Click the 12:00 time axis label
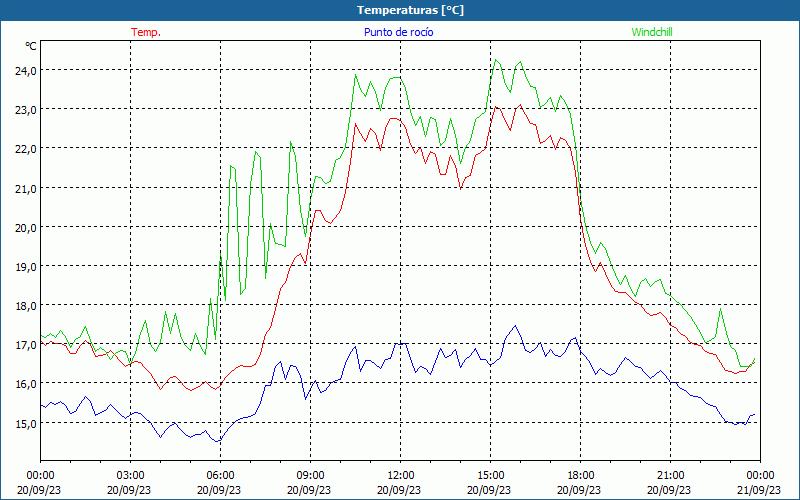 (401, 476)
